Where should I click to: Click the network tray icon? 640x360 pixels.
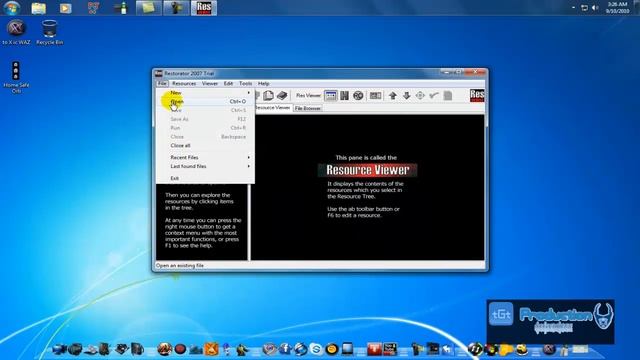[584, 8]
